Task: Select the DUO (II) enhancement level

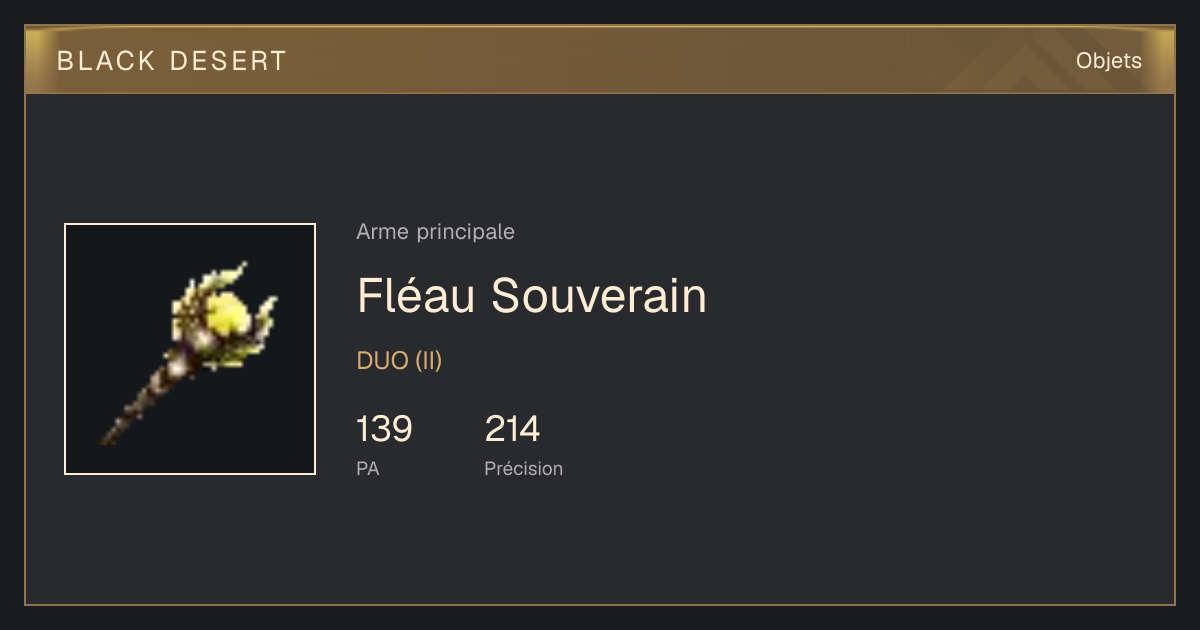Action: 399,361
